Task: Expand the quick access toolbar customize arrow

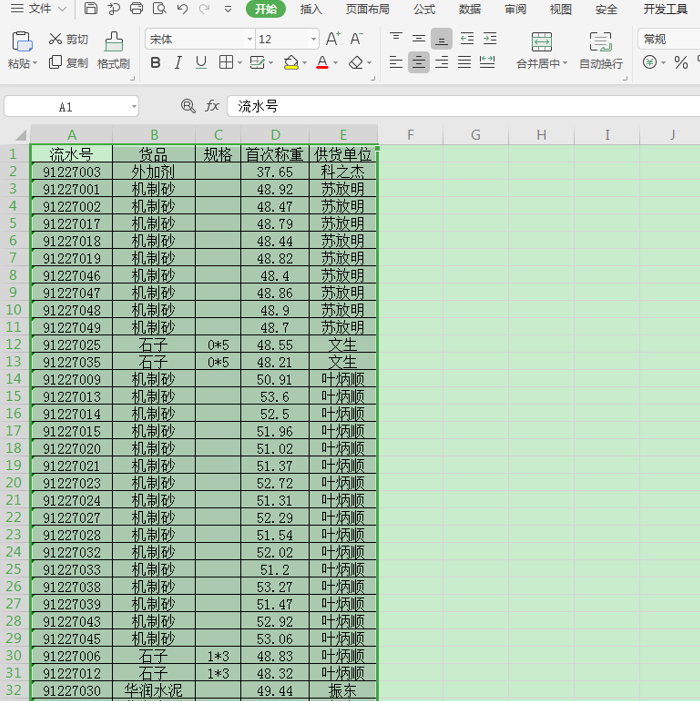Action: [x=228, y=8]
